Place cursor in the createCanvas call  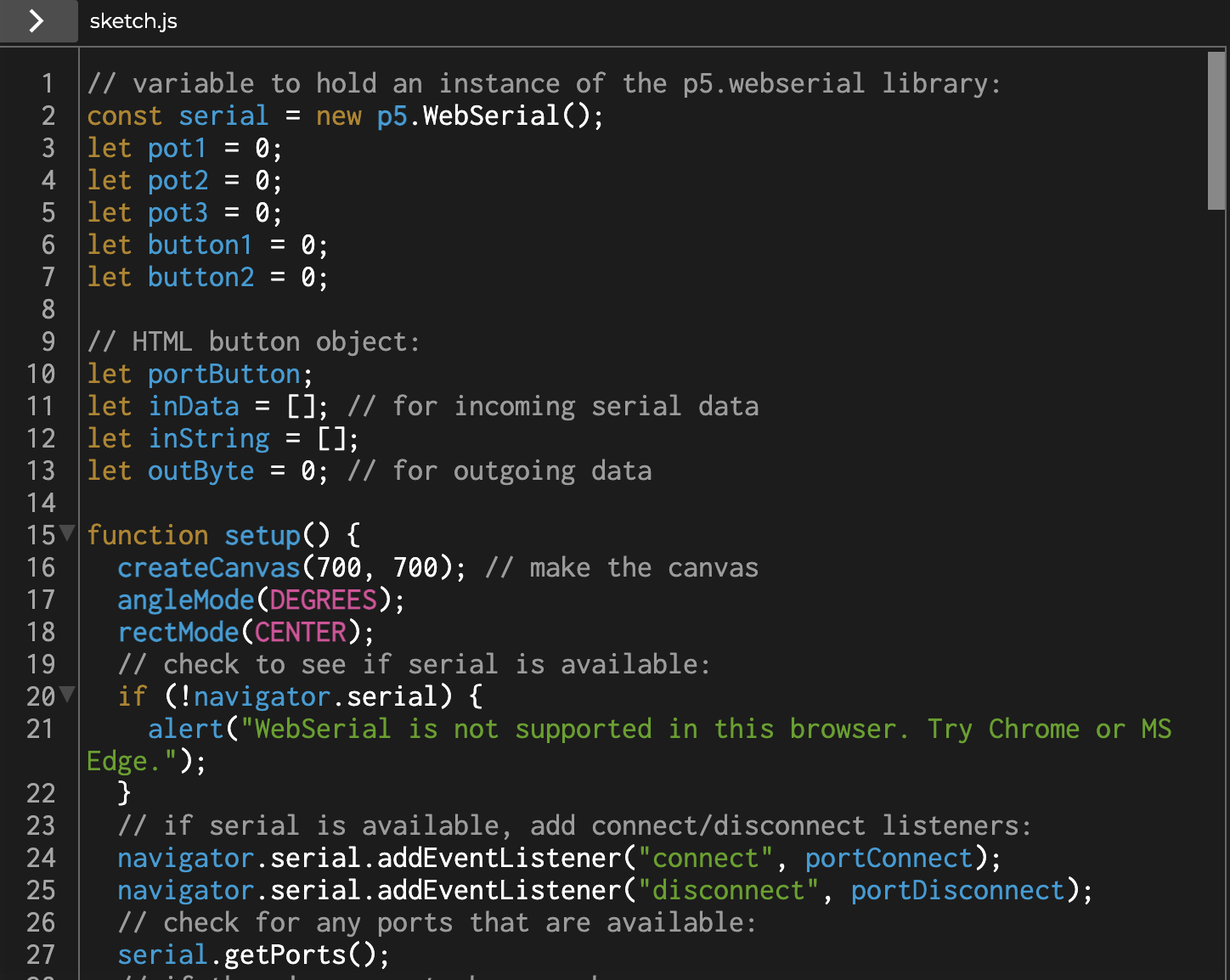pyautogui.click(x=209, y=566)
